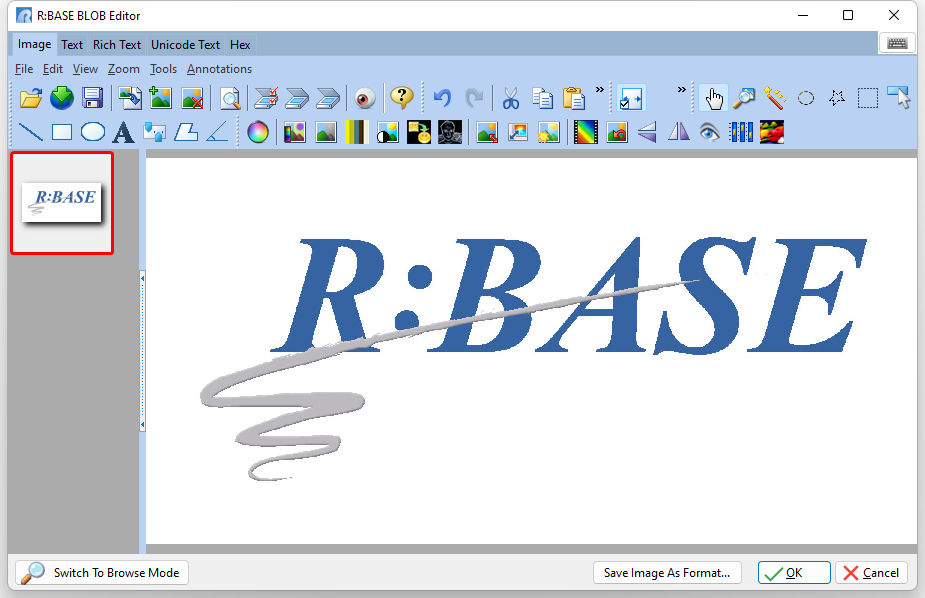Open the Tools menu

pyautogui.click(x=163, y=69)
